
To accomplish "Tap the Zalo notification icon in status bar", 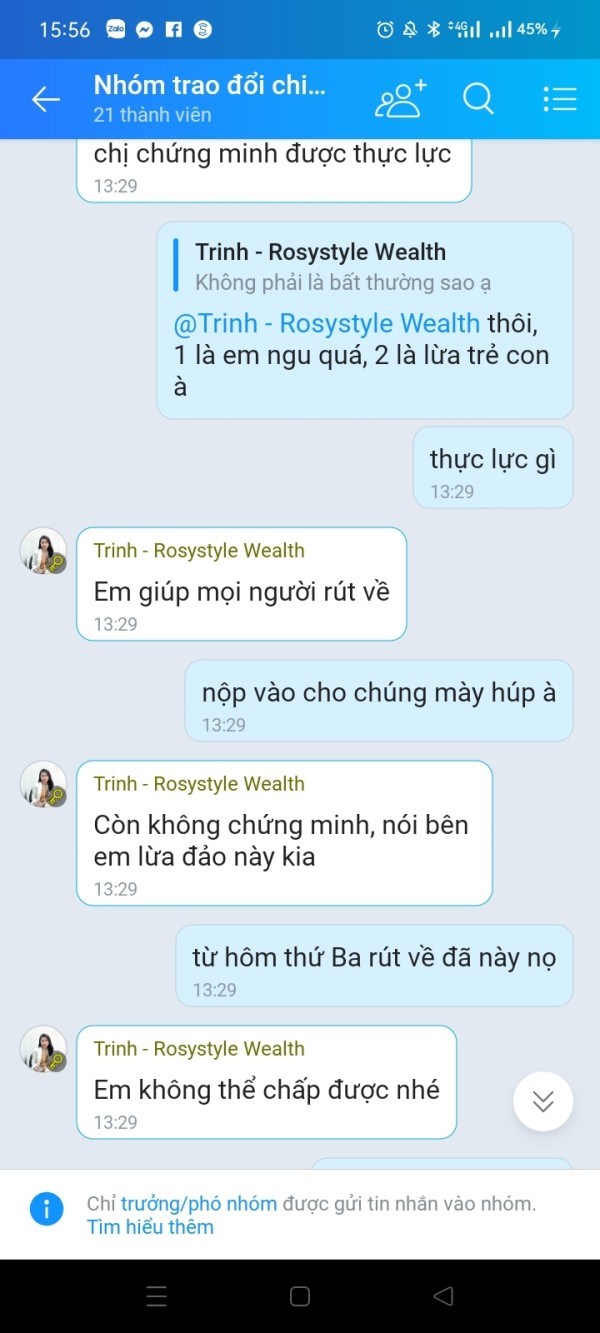I will click(116, 30).
